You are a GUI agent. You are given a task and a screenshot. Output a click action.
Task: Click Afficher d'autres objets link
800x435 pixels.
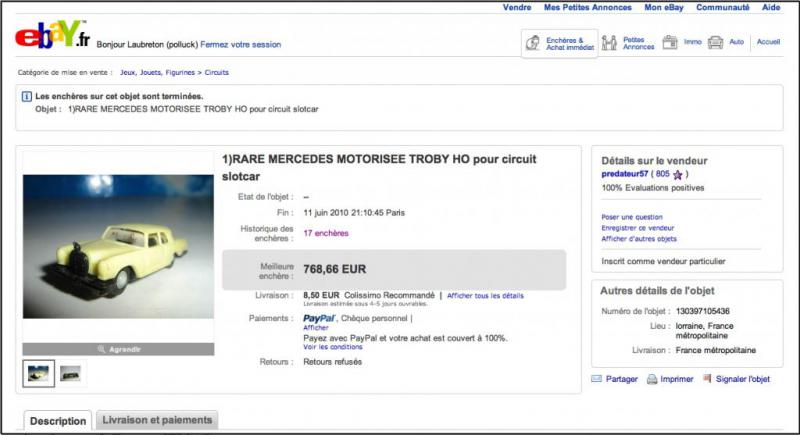pyautogui.click(x=639, y=239)
